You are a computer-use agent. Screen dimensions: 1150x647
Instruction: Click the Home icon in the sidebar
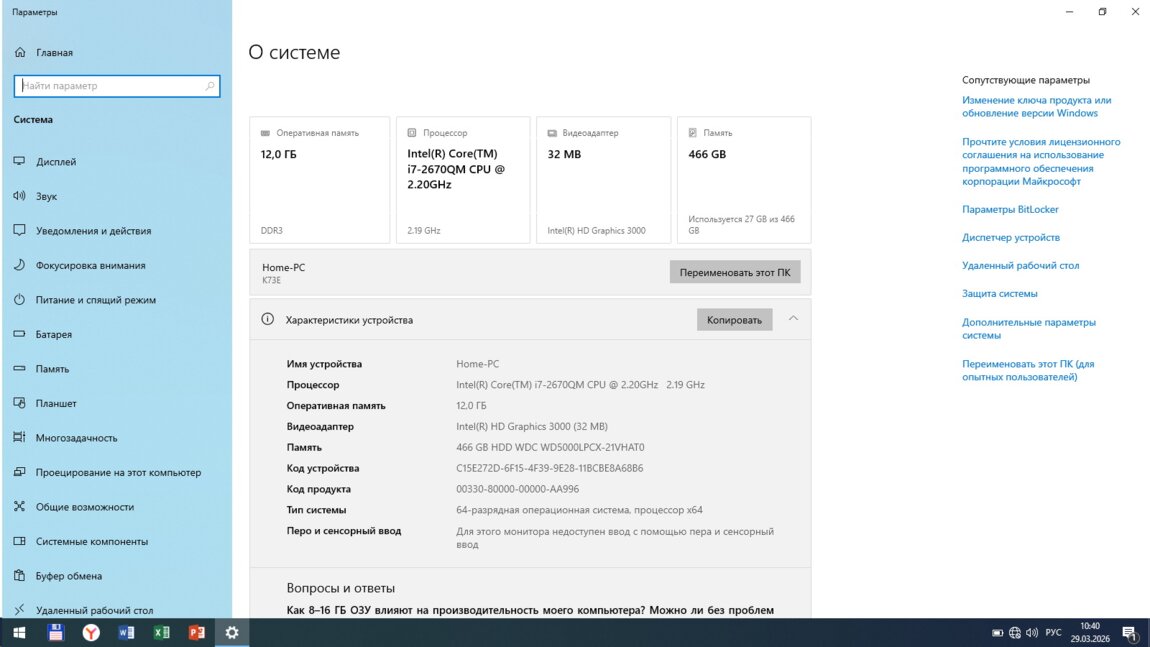(x=19, y=52)
